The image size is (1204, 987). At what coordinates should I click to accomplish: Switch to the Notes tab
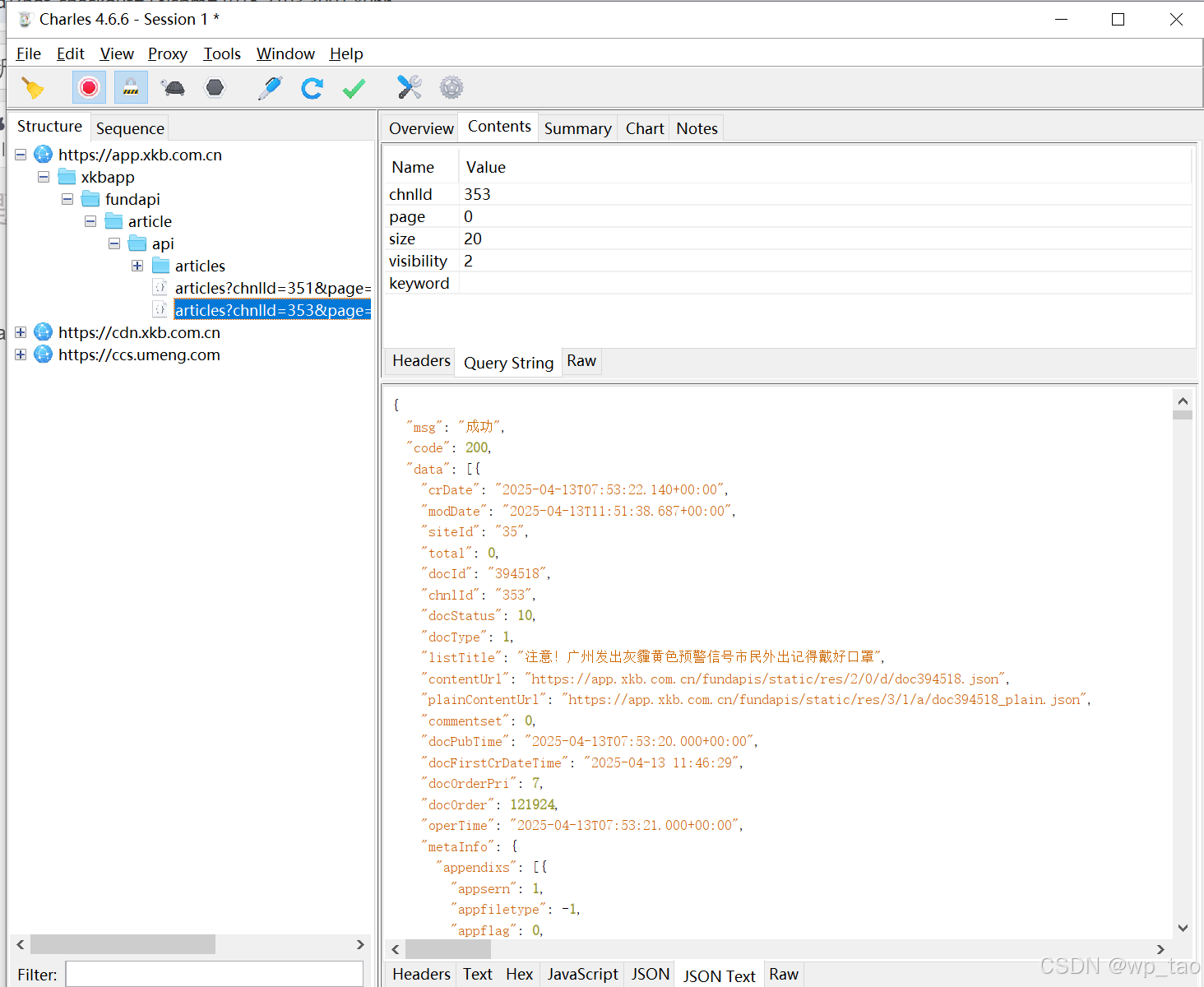pyautogui.click(x=697, y=128)
